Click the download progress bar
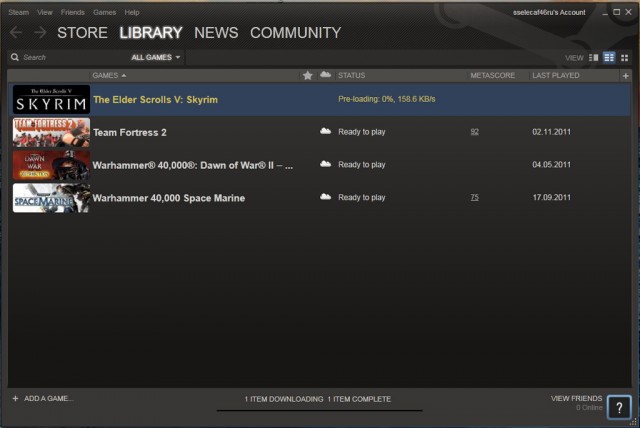The height and width of the screenshot is (428, 640). pyautogui.click(x=320, y=410)
